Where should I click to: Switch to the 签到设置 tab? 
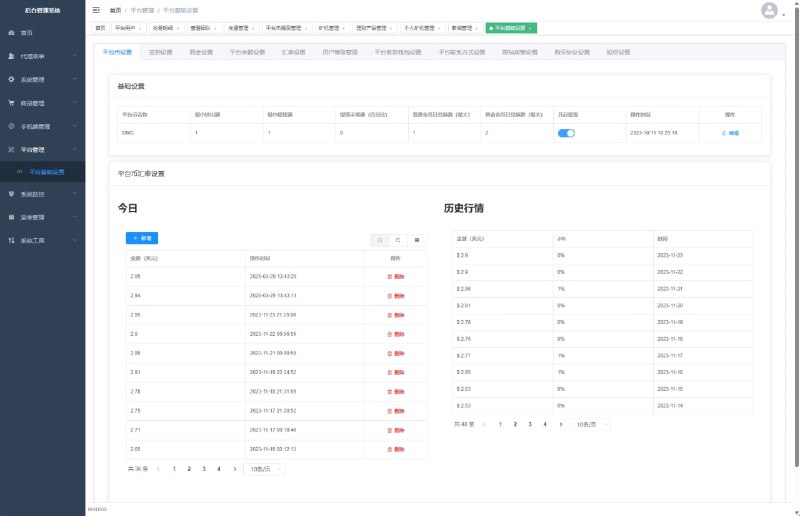point(160,51)
